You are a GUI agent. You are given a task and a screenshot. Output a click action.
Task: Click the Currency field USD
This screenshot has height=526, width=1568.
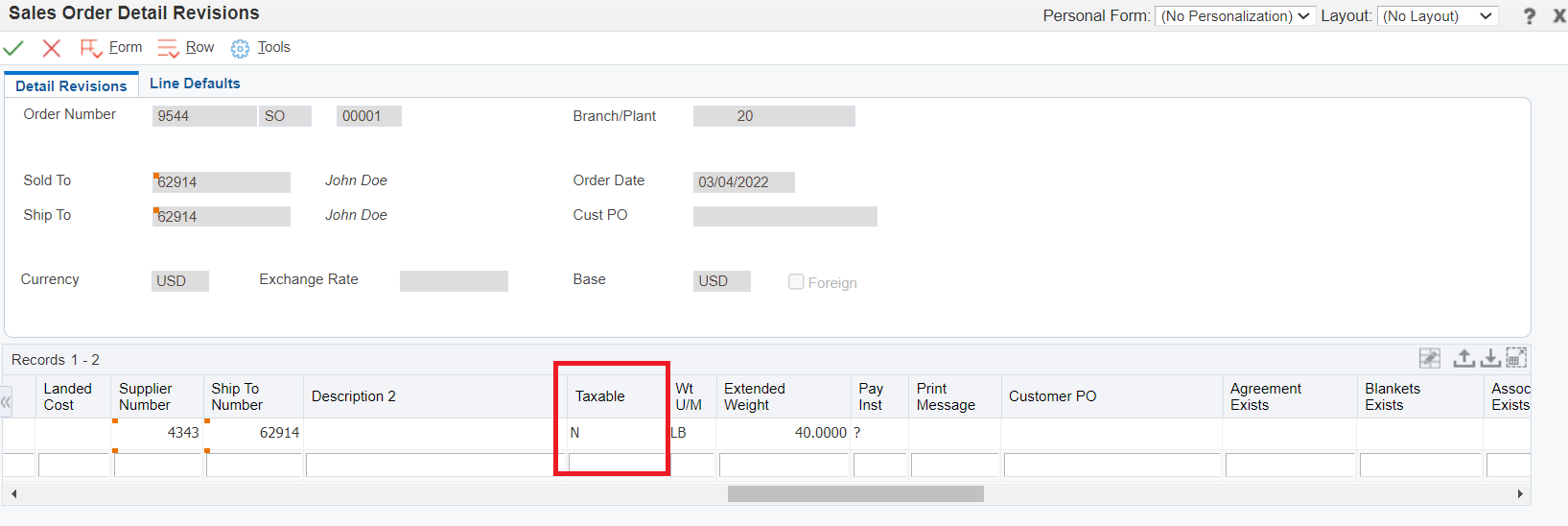point(180,281)
